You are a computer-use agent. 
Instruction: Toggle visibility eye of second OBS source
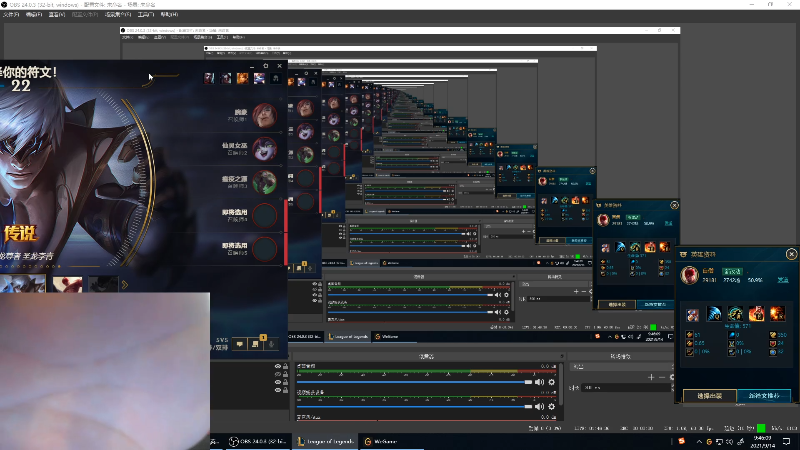[278, 374]
